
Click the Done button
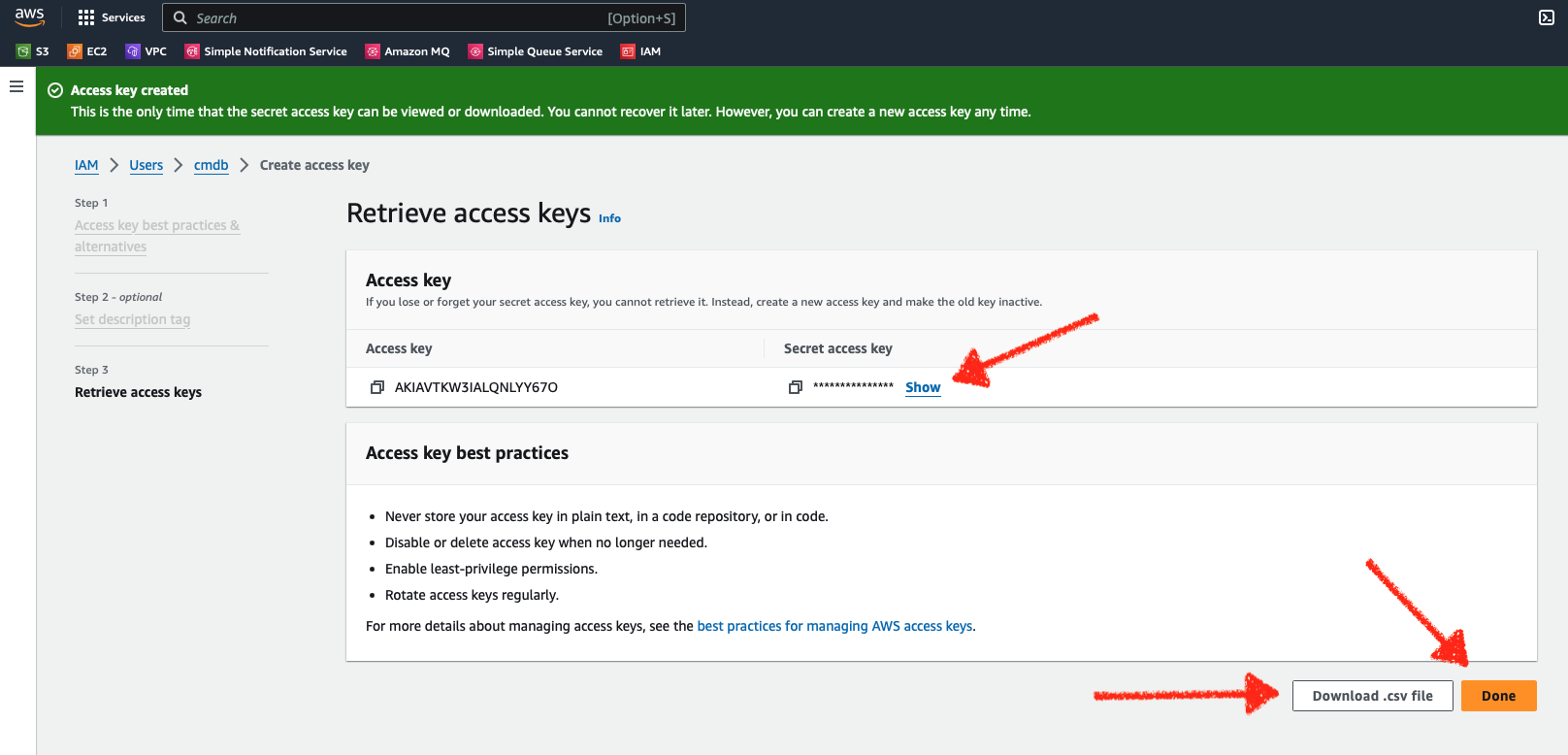point(1498,696)
